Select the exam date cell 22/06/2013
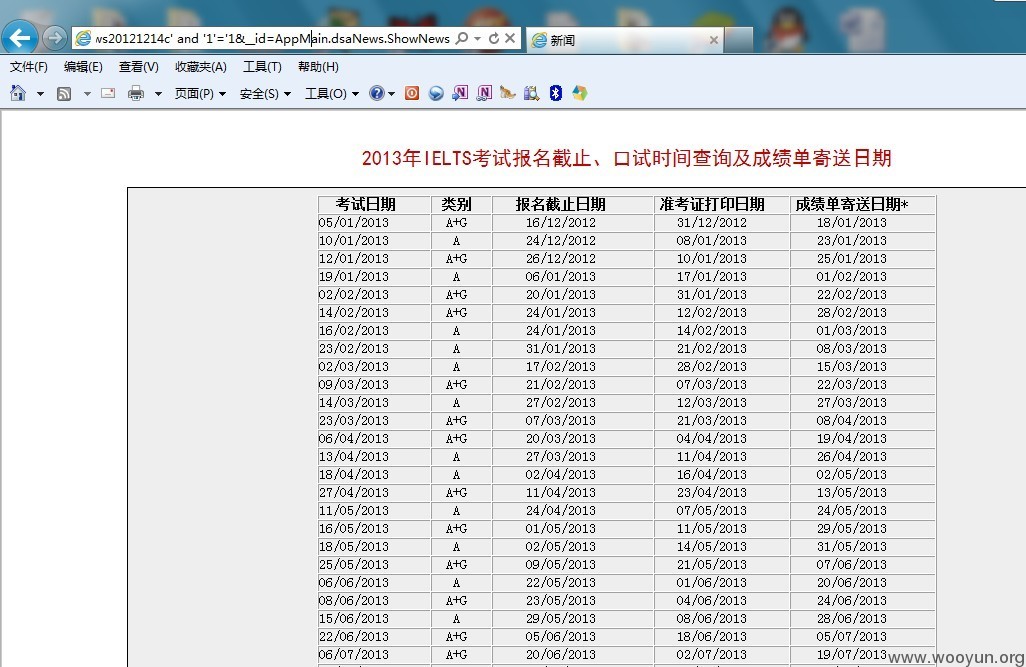The height and width of the screenshot is (667, 1026). pos(354,637)
